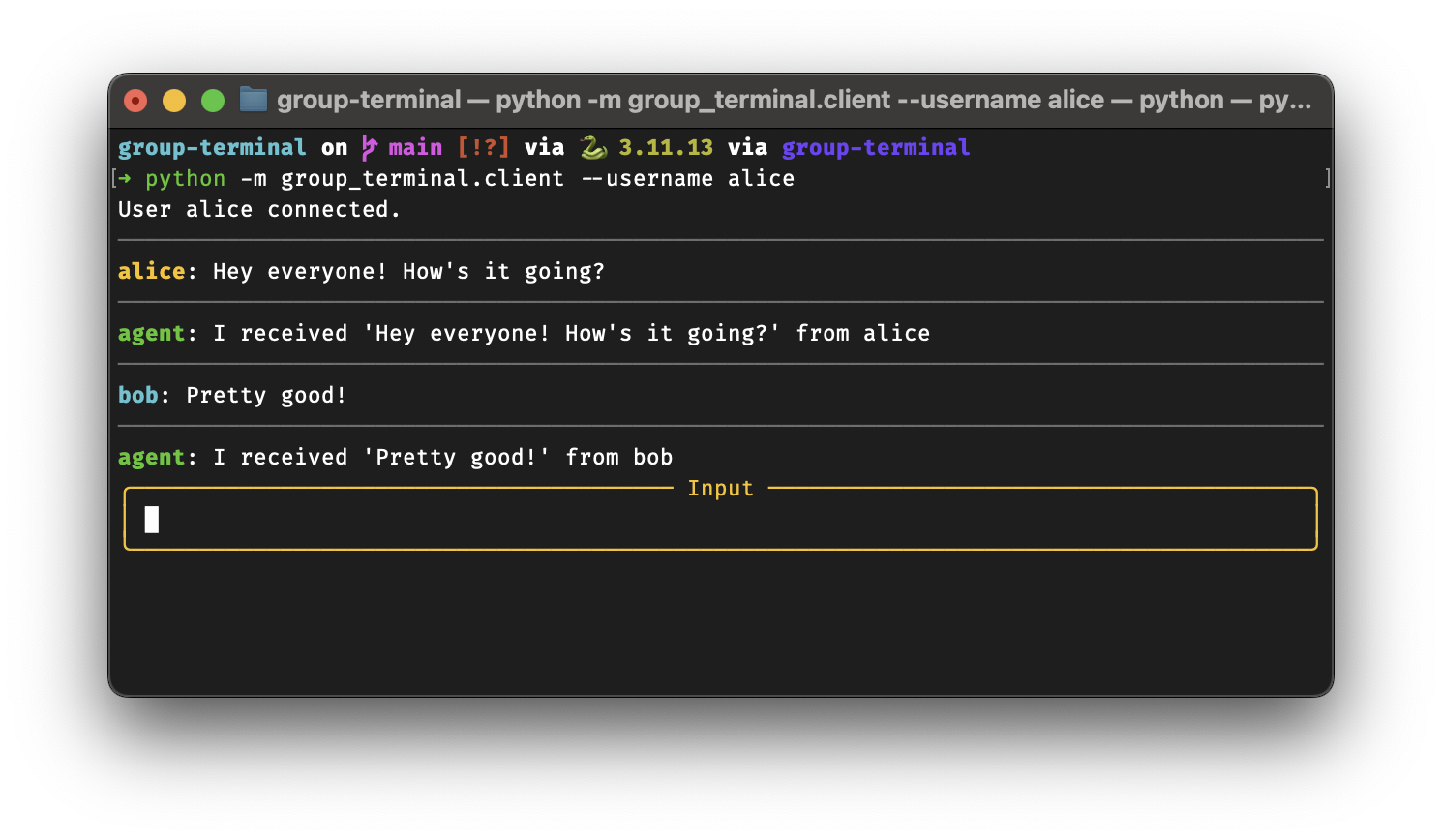Click the first green agent username
The width and height of the screenshot is (1442, 840).
point(151,333)
